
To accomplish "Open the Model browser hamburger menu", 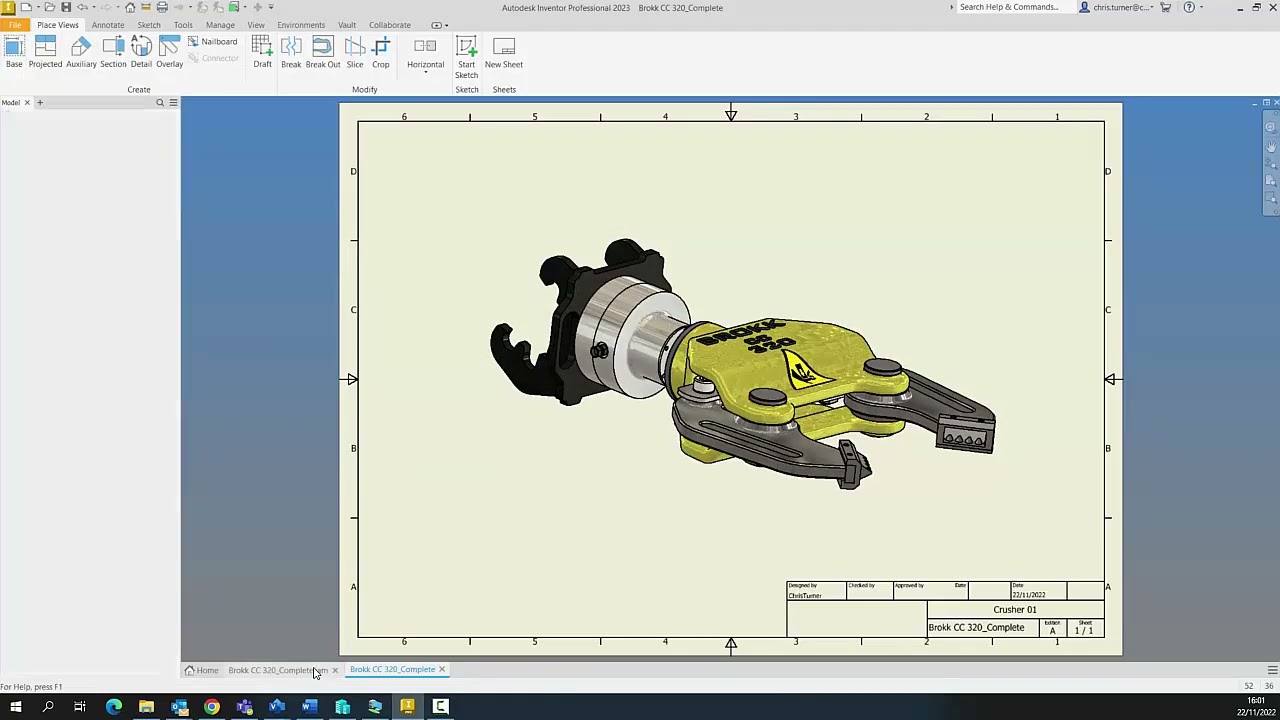I will tap(173, 103).
